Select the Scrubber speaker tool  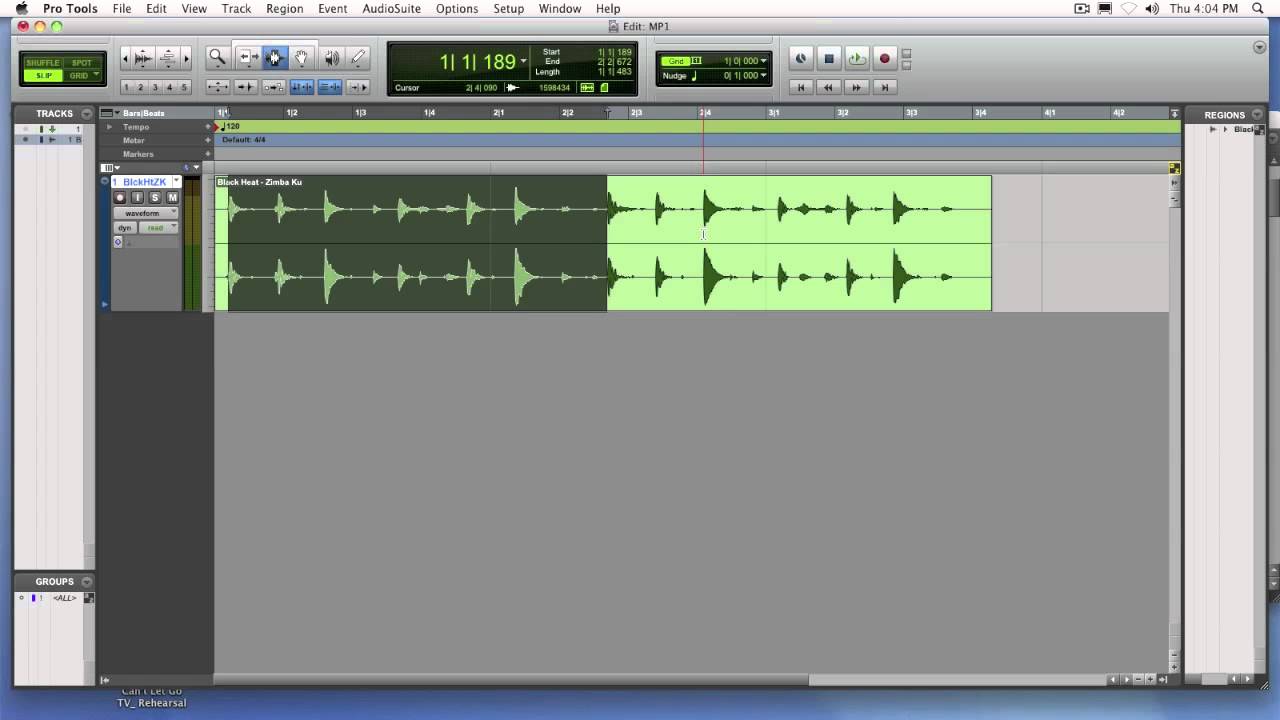tap(331, 58)
